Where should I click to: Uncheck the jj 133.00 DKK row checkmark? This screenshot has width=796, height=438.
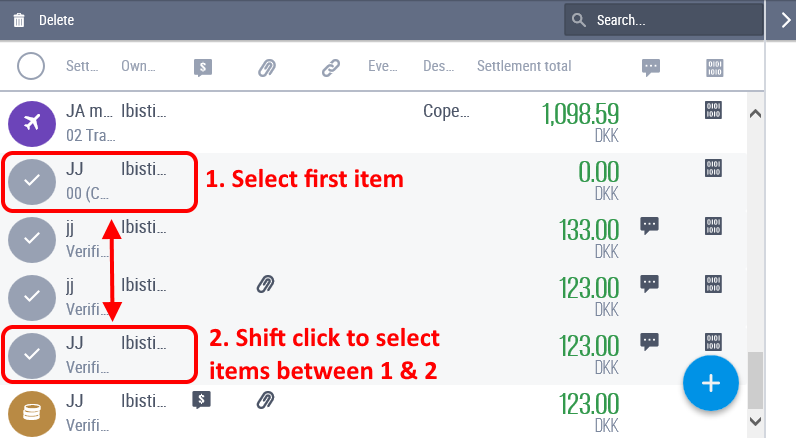32,240
